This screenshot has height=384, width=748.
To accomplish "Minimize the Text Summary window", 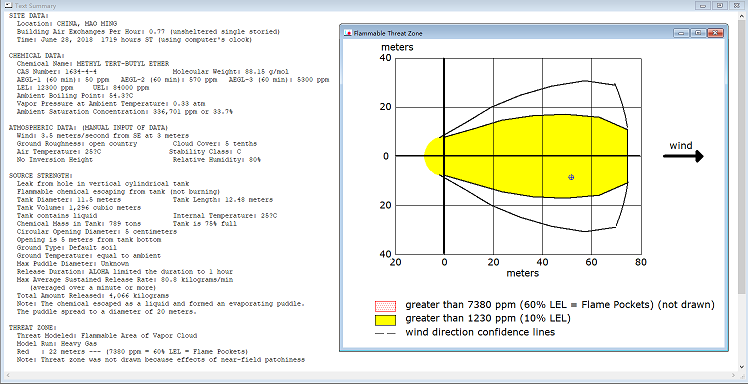I will pos(704,6).
